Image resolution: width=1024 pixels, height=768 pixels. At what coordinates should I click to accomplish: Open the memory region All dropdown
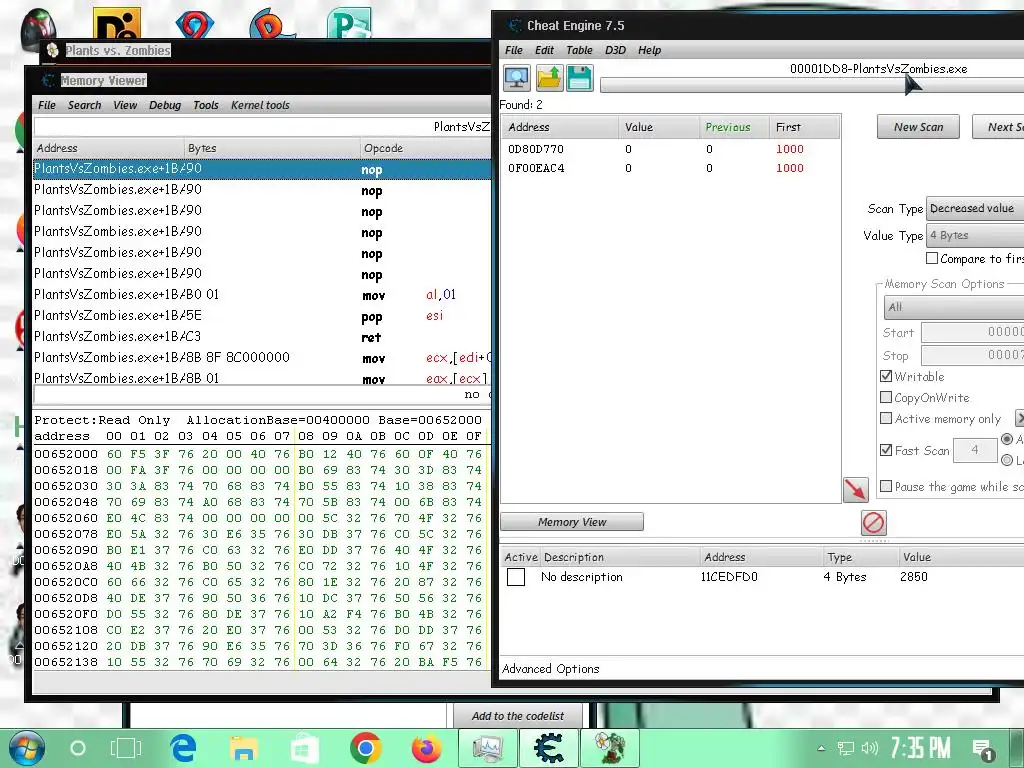tap(953, 307)
